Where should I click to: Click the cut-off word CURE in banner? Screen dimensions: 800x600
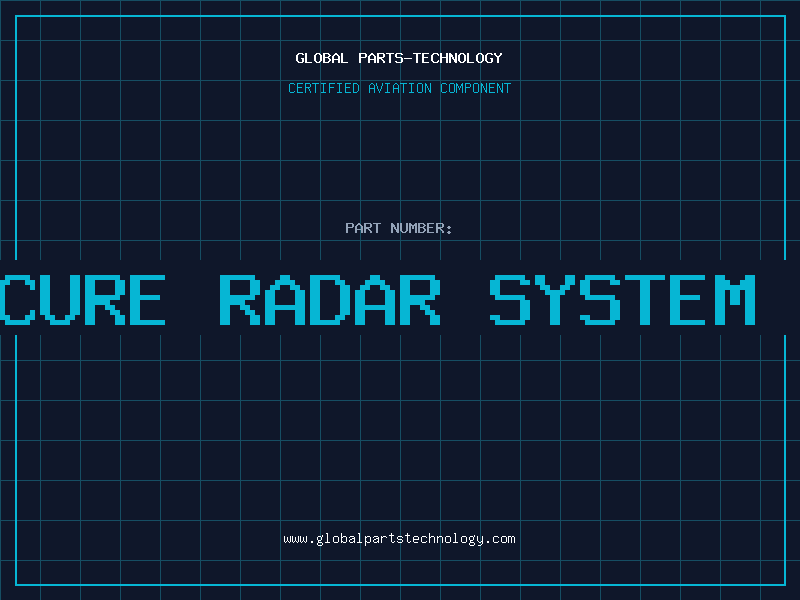[84, 299]
